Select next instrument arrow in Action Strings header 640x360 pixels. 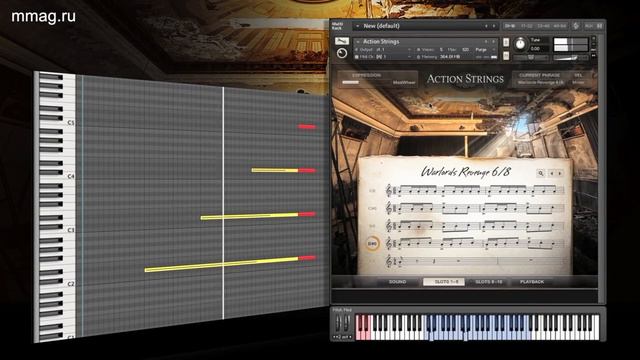pos(494,42)
